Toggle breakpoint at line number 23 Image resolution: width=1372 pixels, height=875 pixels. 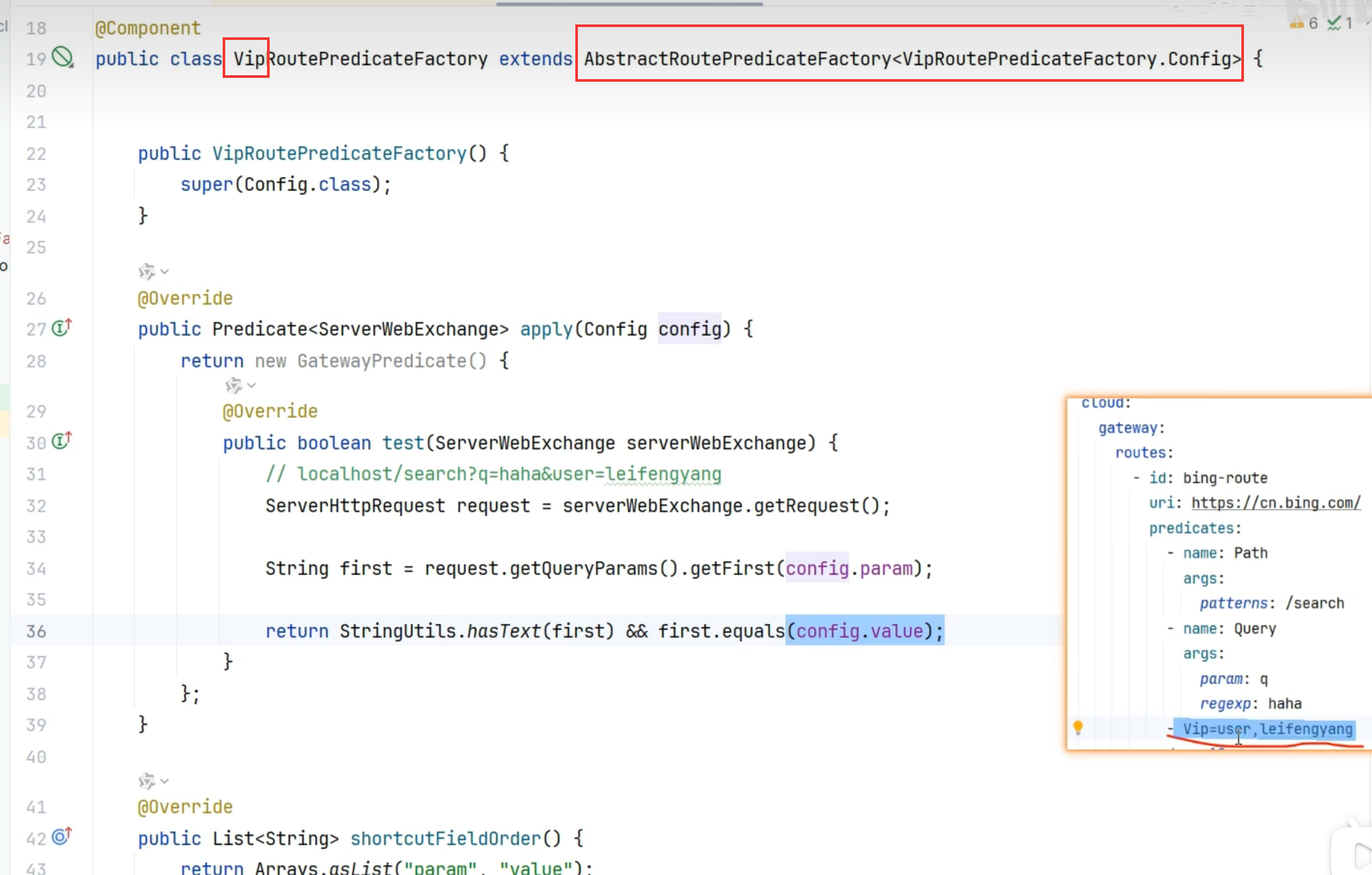pos(36,185)
